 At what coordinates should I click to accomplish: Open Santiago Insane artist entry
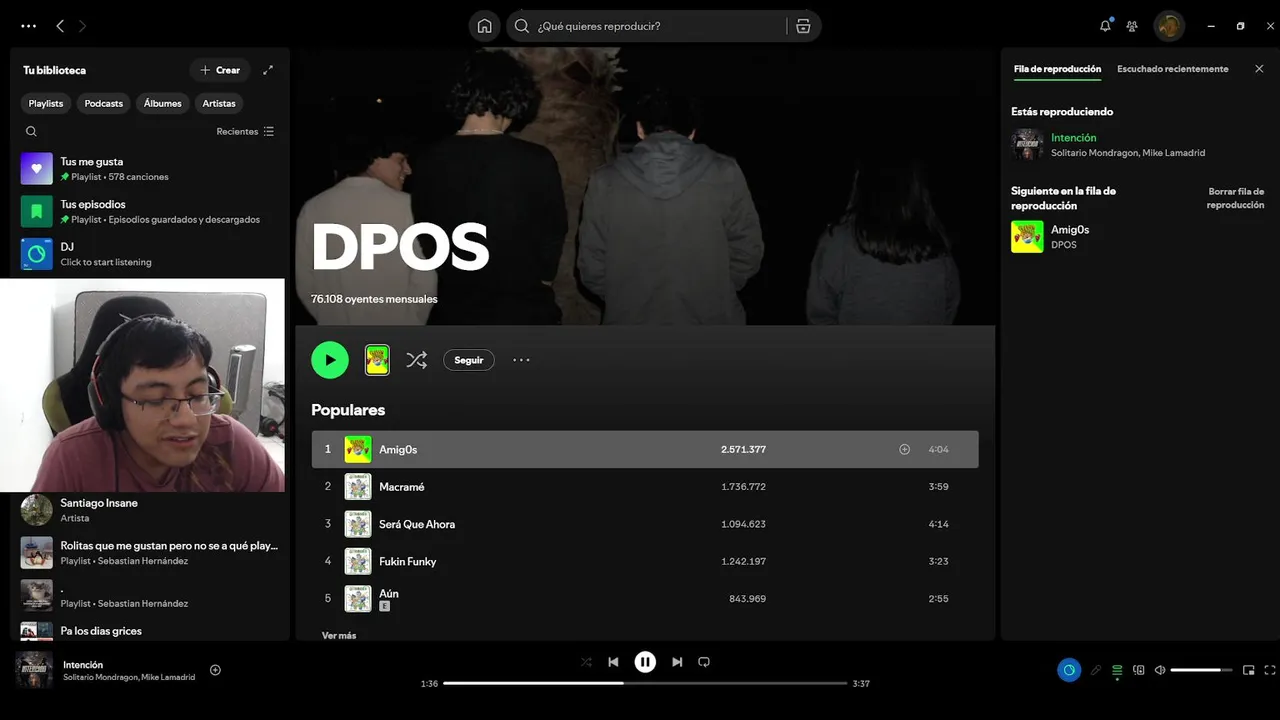150,510
